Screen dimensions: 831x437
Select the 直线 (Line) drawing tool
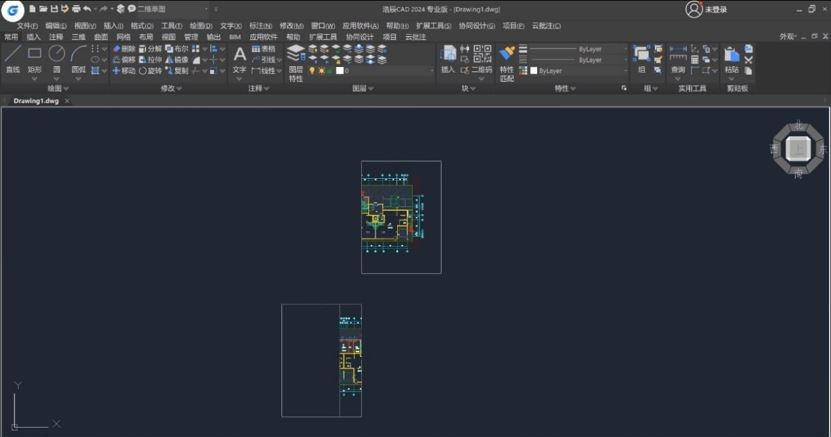pos(13,58)
